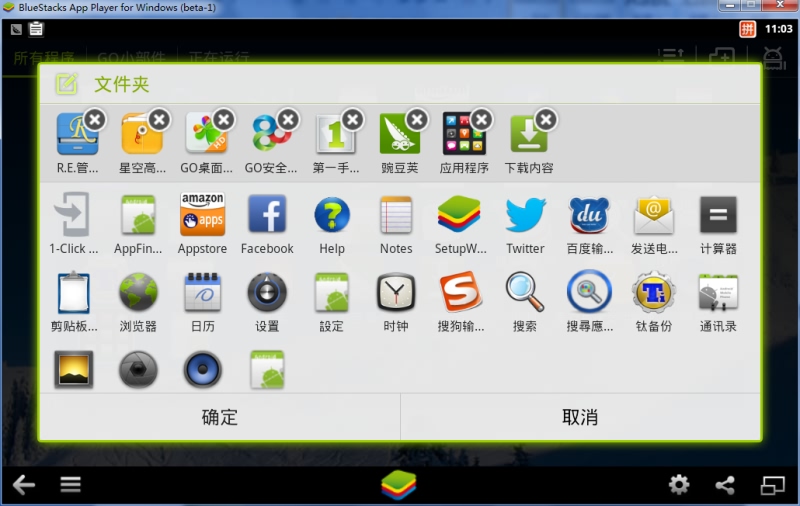This screenshot has width=800, height=506.
Task: Select the Notes app icon
Action: tap(396, 215)
